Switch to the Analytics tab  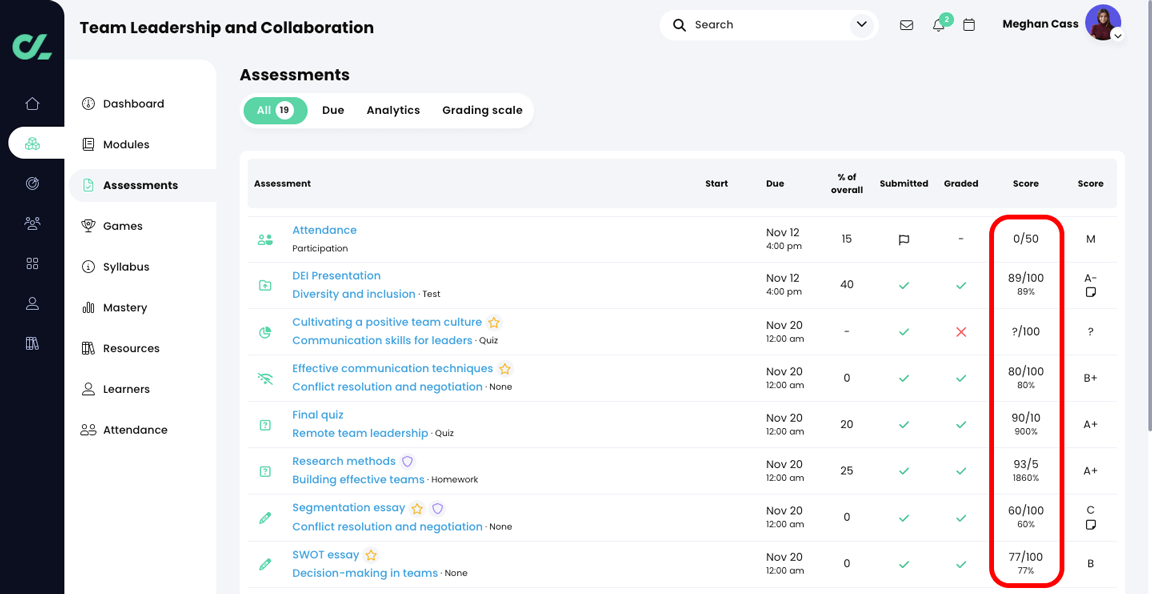(x=393, y=110)
